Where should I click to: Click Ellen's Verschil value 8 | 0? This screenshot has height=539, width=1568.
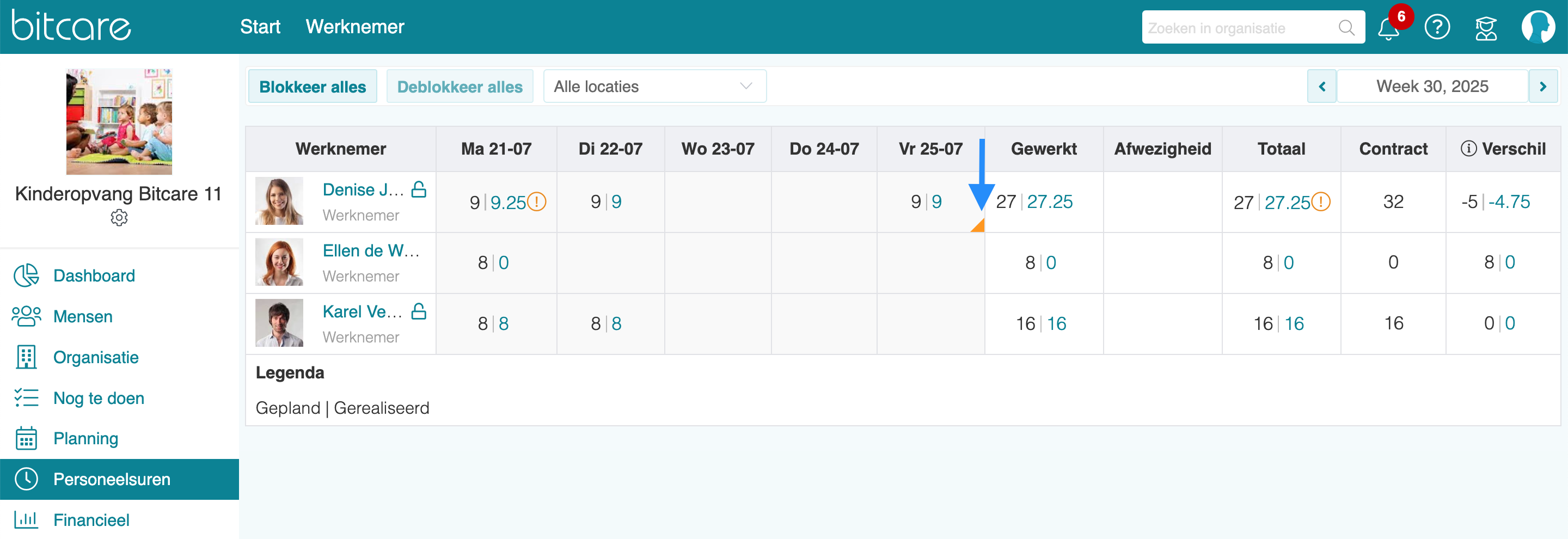(1499, 263)
